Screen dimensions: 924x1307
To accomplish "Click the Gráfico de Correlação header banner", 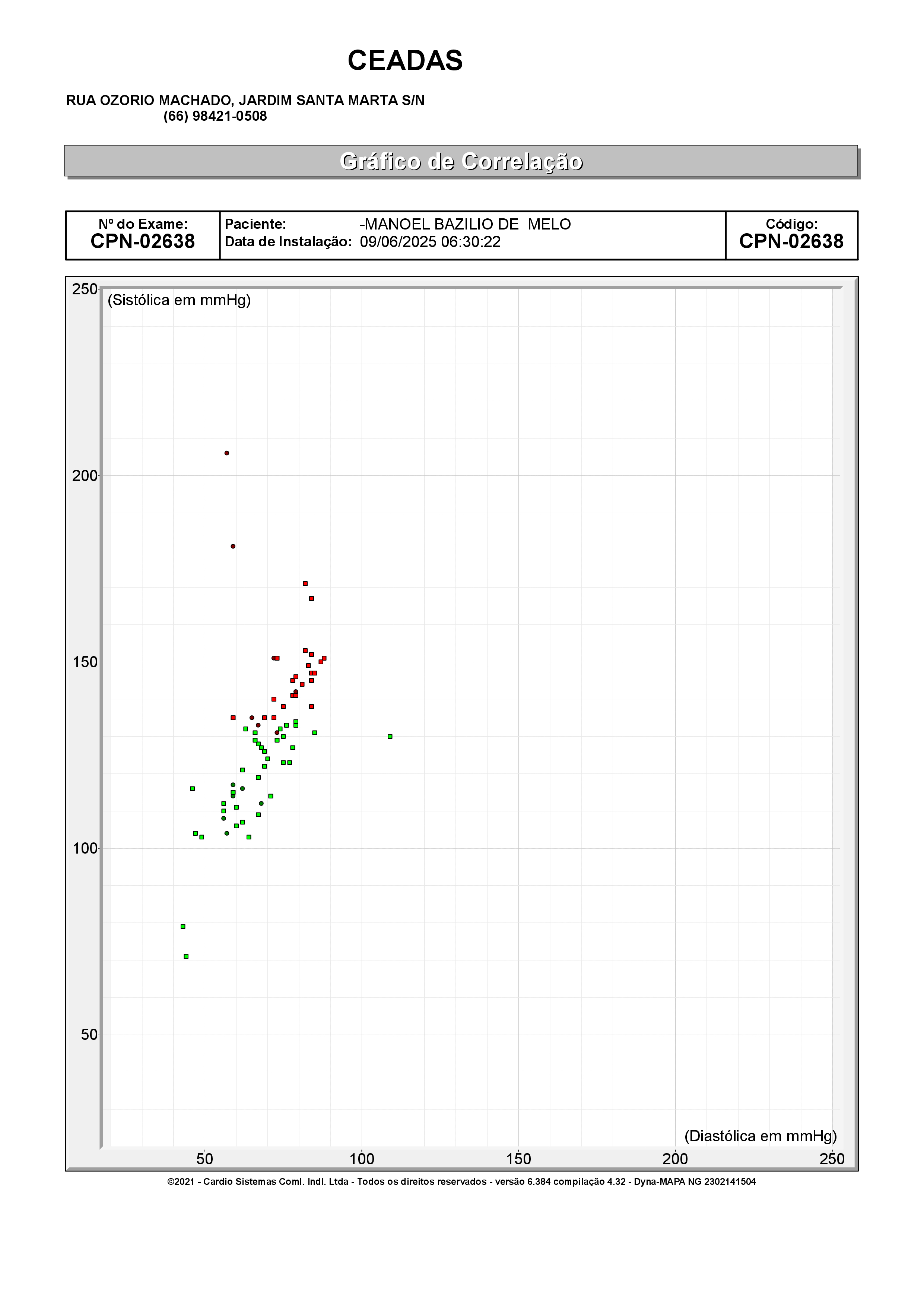I will (461, 161).
